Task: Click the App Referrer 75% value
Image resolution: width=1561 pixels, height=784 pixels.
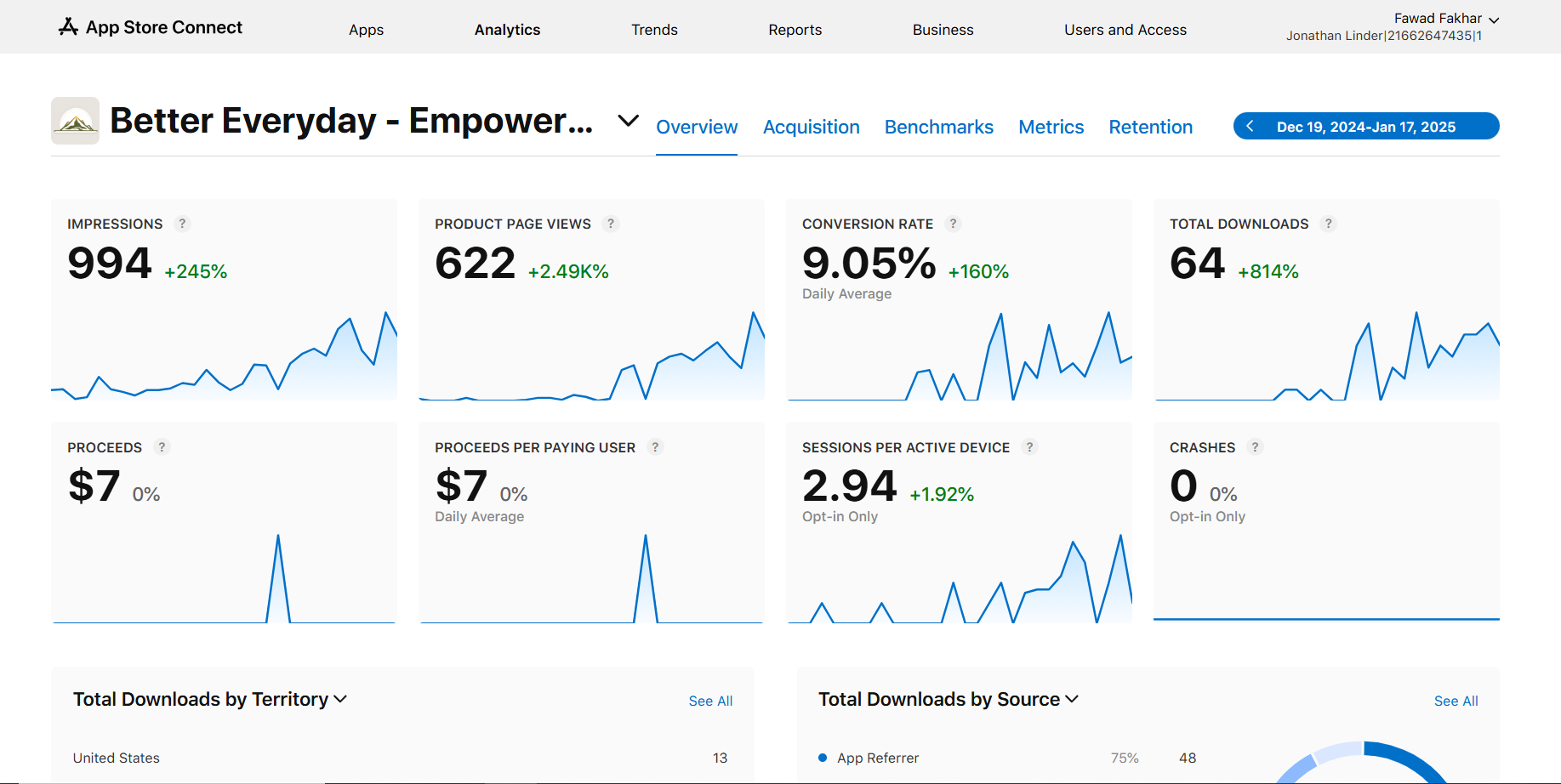Action: 1125,758
